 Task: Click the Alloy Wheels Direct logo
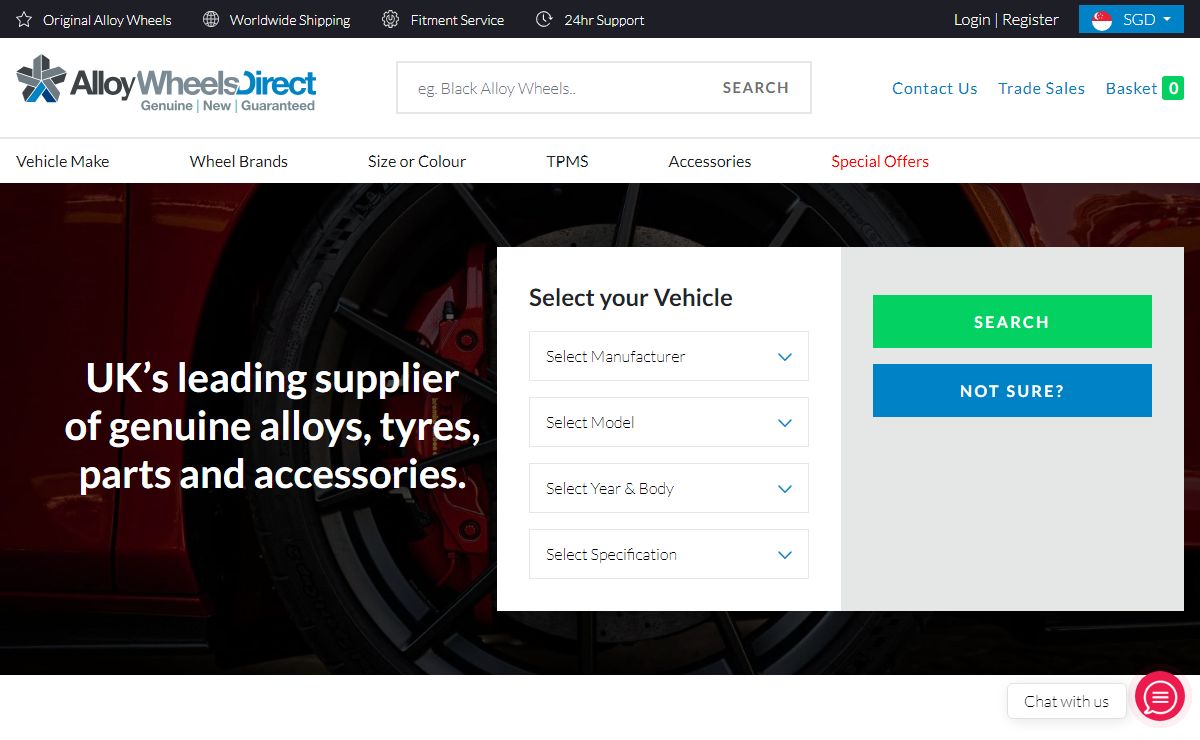tap(166, 85)
